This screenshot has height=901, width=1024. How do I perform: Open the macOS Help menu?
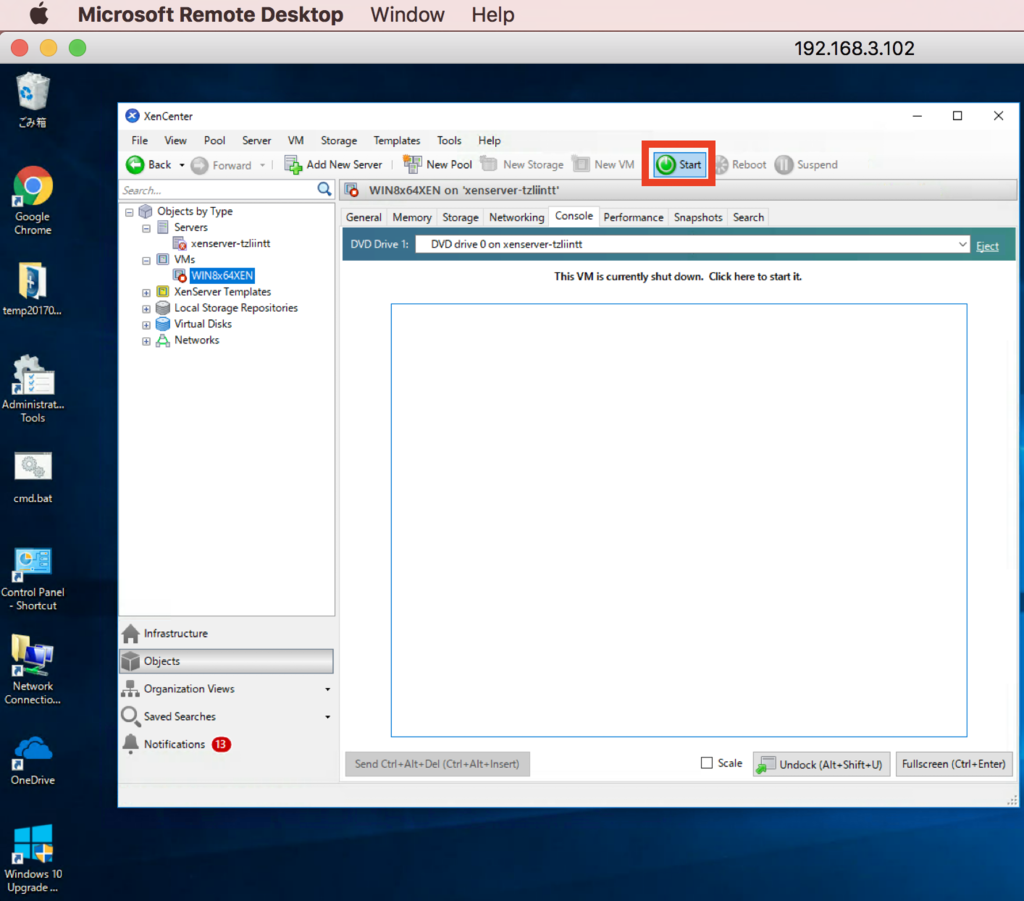point(493,14)
